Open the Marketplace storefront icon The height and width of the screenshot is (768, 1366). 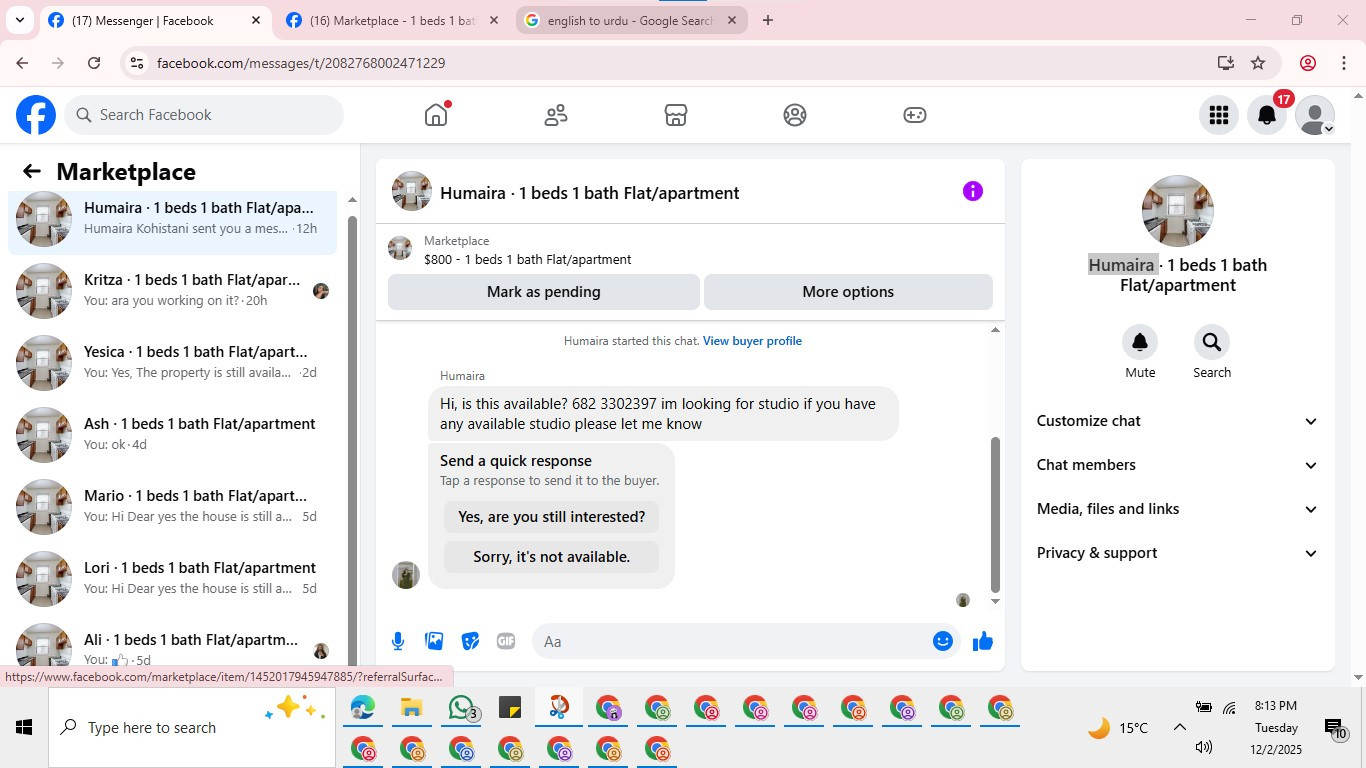tap(676, 115)
